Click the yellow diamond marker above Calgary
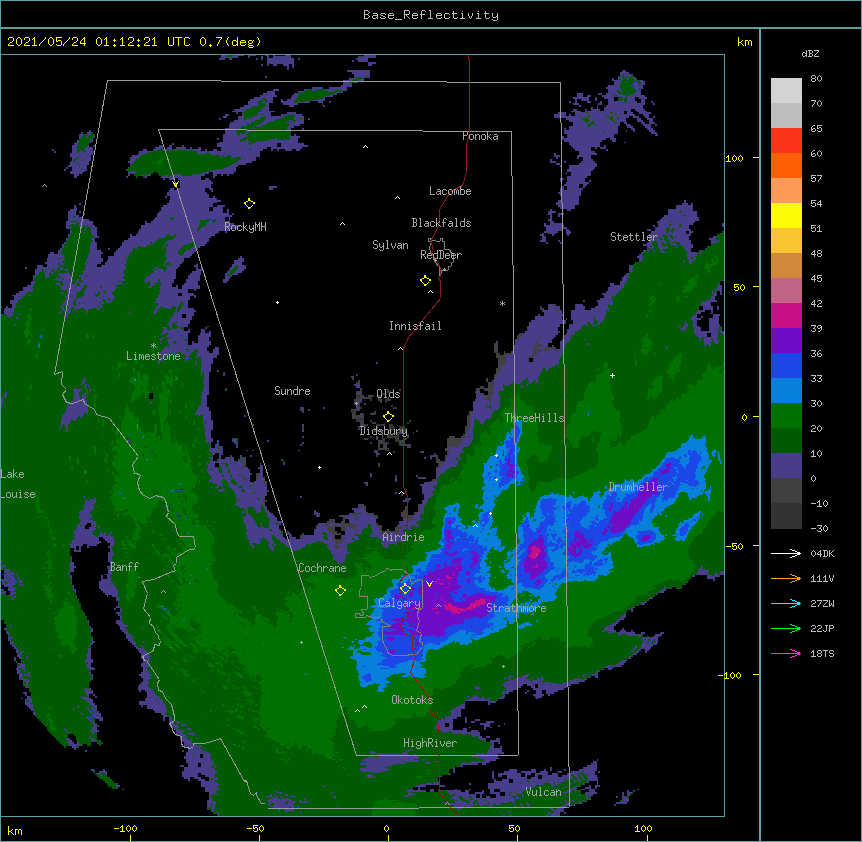Screen dimensions: 862x842 pyautogui.click(x=405, y=589)
